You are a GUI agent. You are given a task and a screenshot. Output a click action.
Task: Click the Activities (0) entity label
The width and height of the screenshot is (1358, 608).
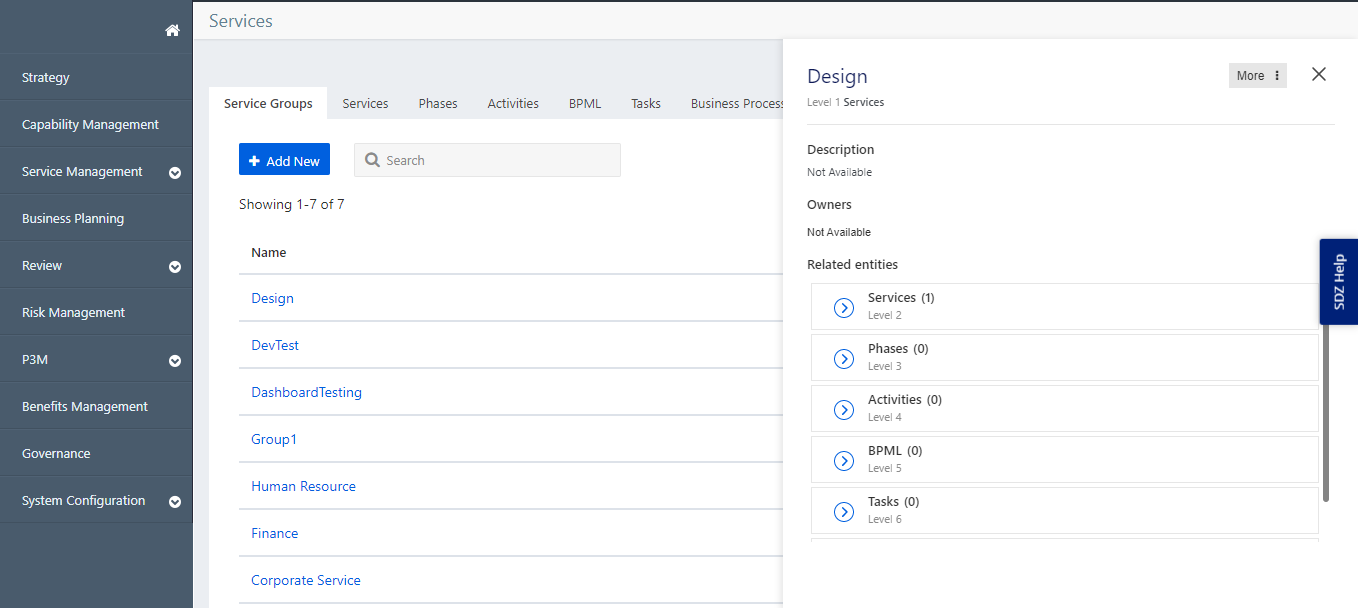point(905,400)
